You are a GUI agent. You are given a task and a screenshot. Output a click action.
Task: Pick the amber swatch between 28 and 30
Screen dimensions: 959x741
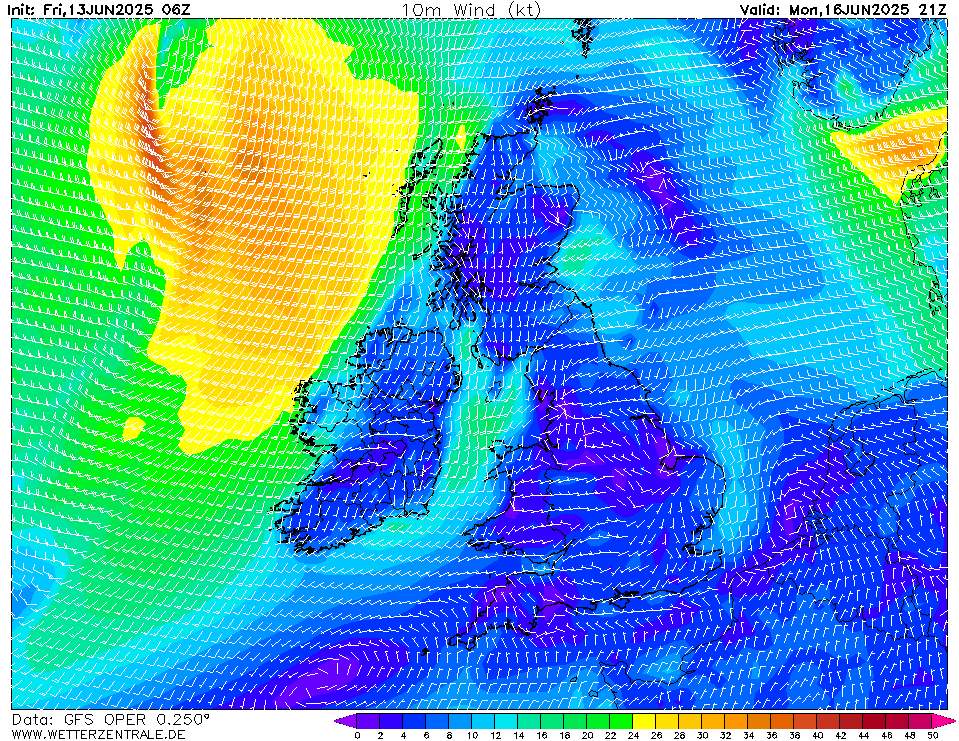click(691, 721)
